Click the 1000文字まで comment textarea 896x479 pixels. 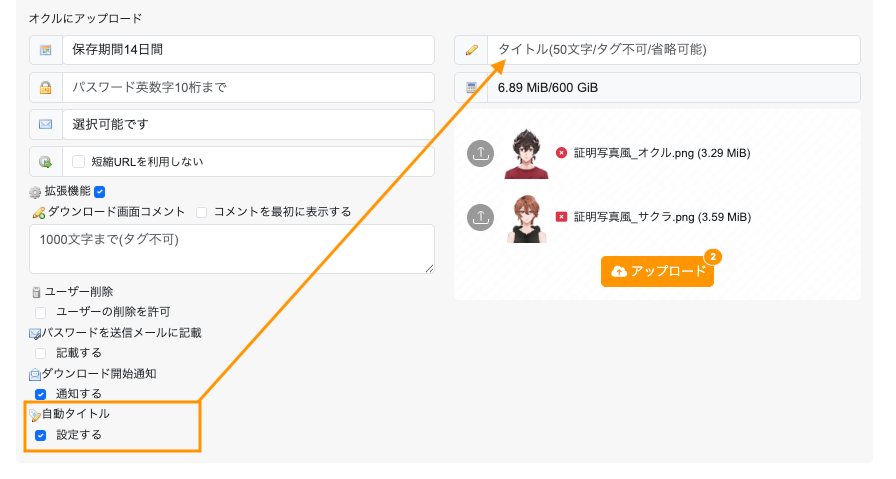coord(232,249)
